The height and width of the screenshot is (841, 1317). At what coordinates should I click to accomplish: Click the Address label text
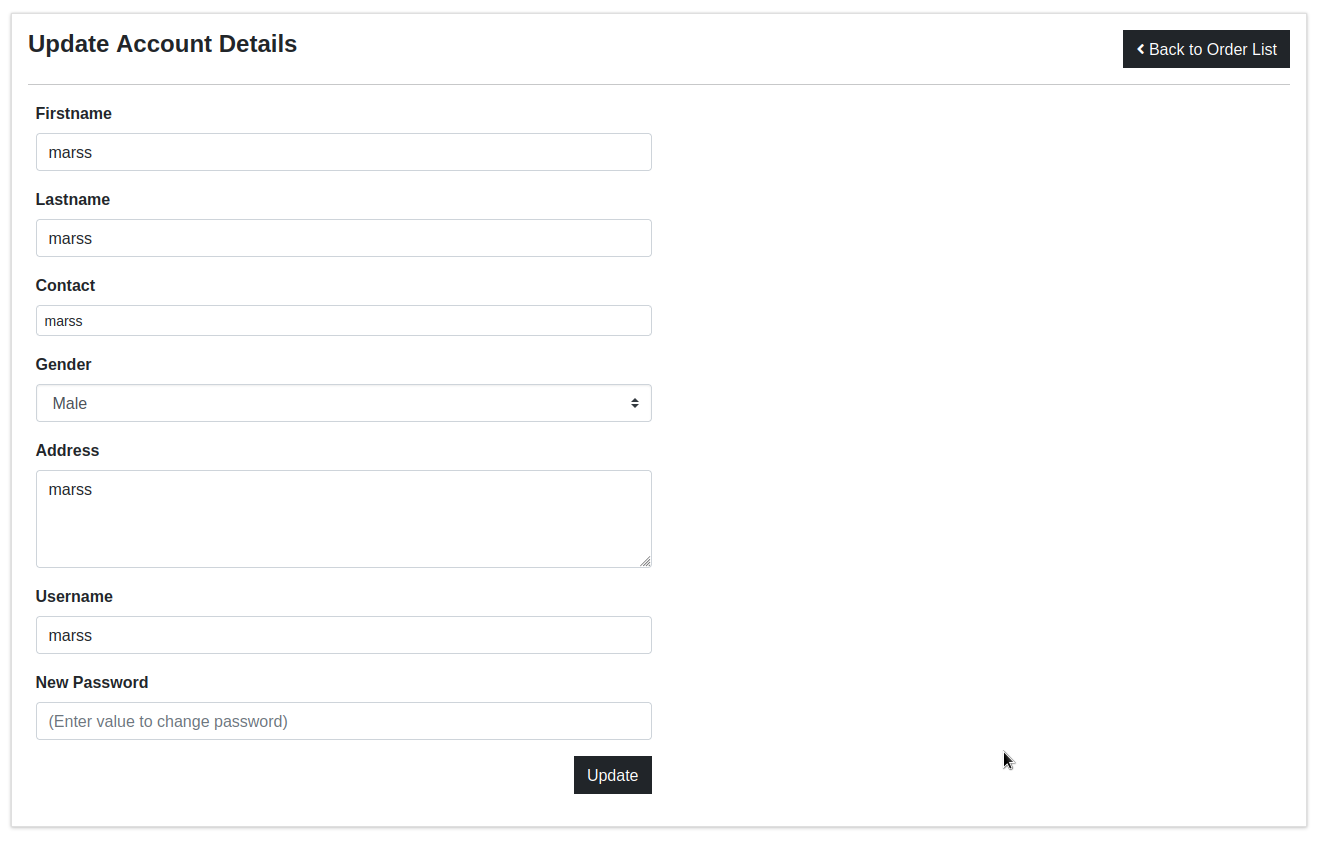coord(68,451)
